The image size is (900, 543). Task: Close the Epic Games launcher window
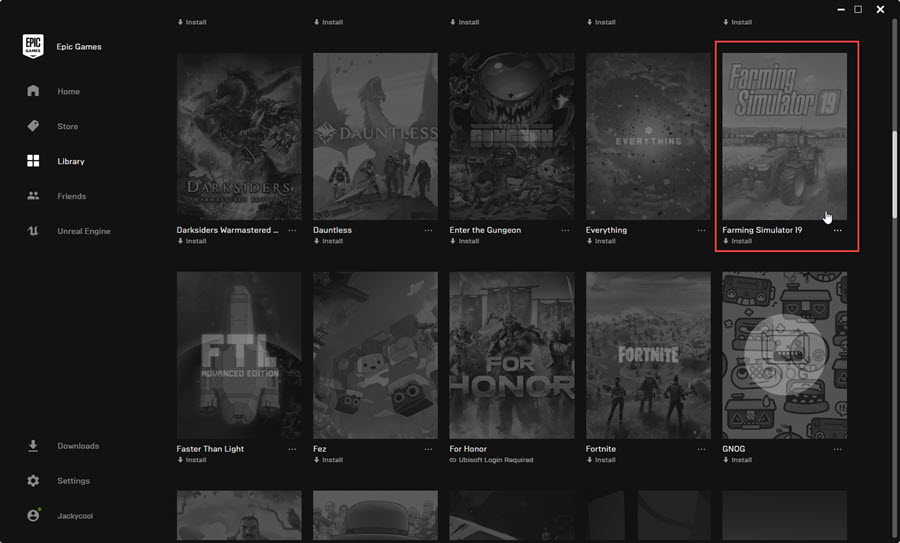point(880,9)
